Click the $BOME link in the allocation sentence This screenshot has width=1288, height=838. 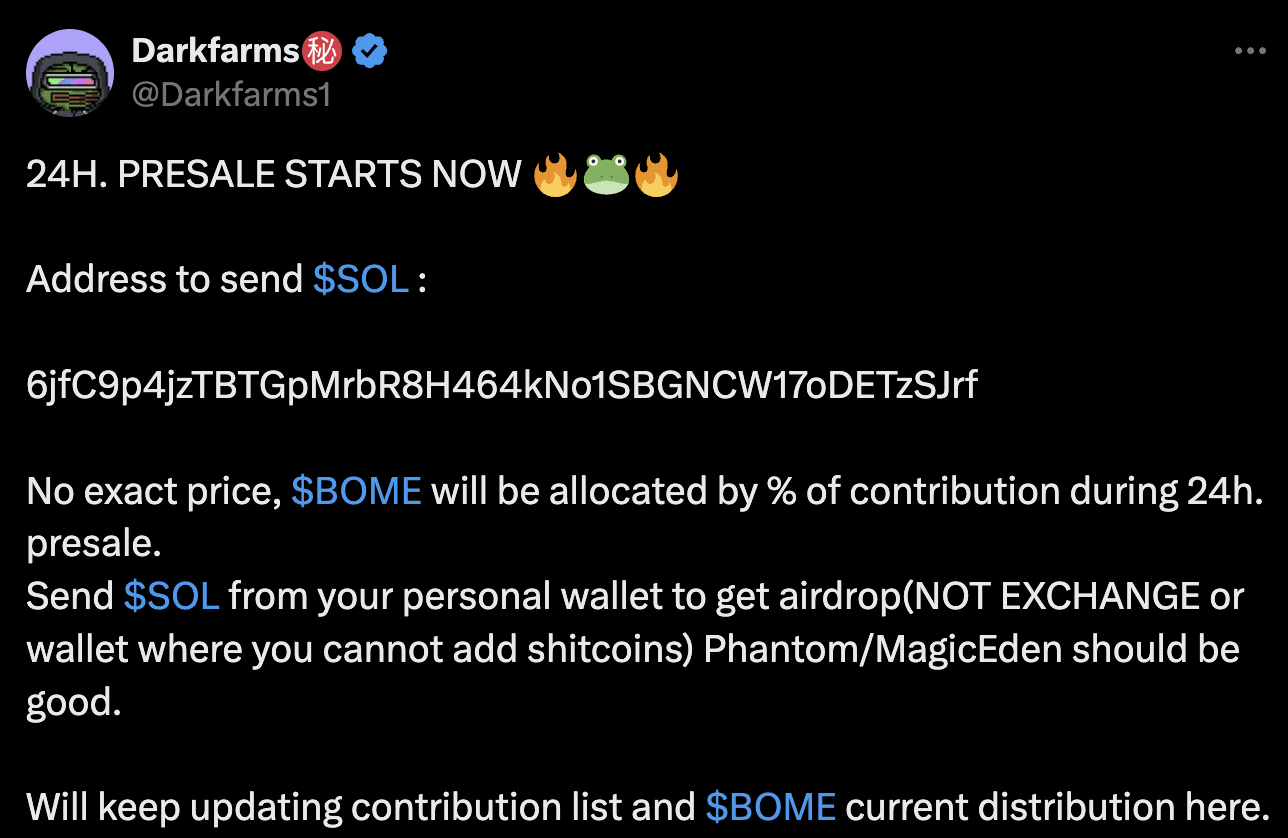pyautogui.click(x=356, y=491)
